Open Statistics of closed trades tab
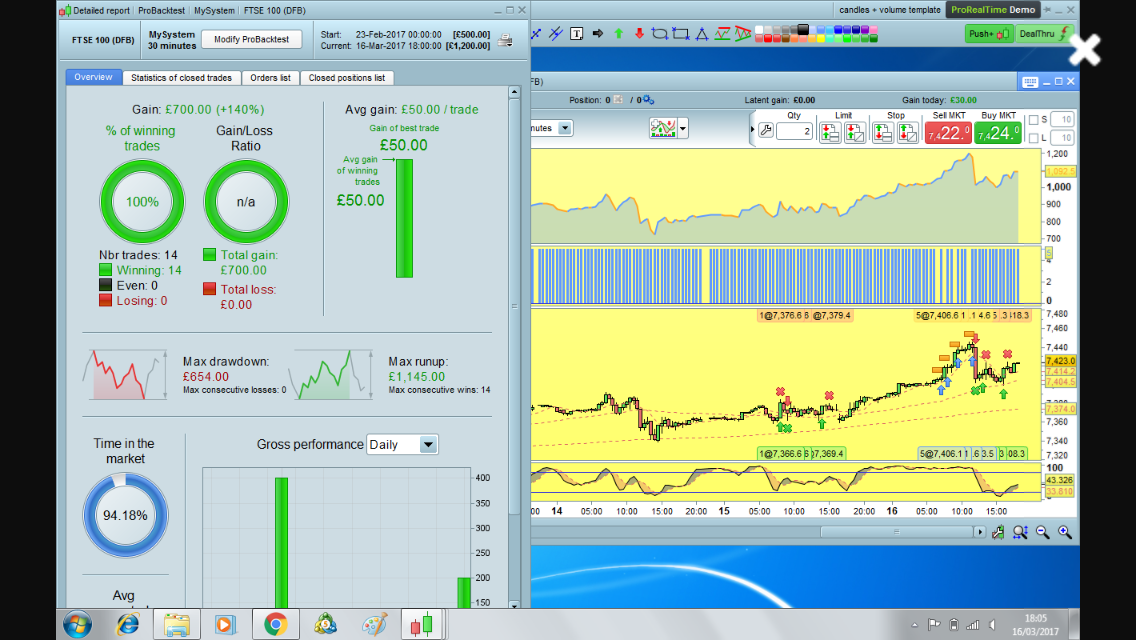 181,78
